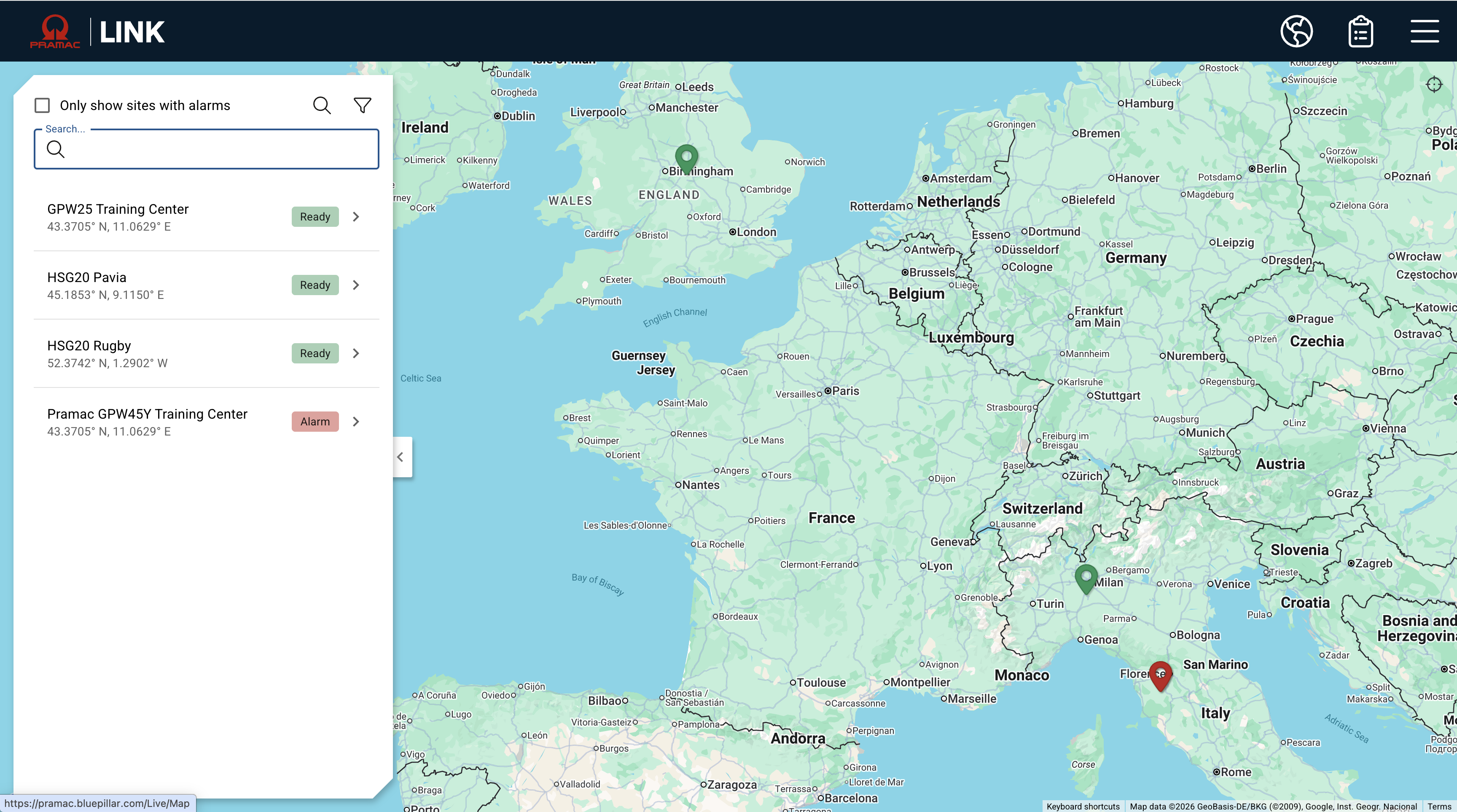Expand the GPW25 Training Center chevron
The width and height of the screenshot is (1457, 812).
pos(356,217)
